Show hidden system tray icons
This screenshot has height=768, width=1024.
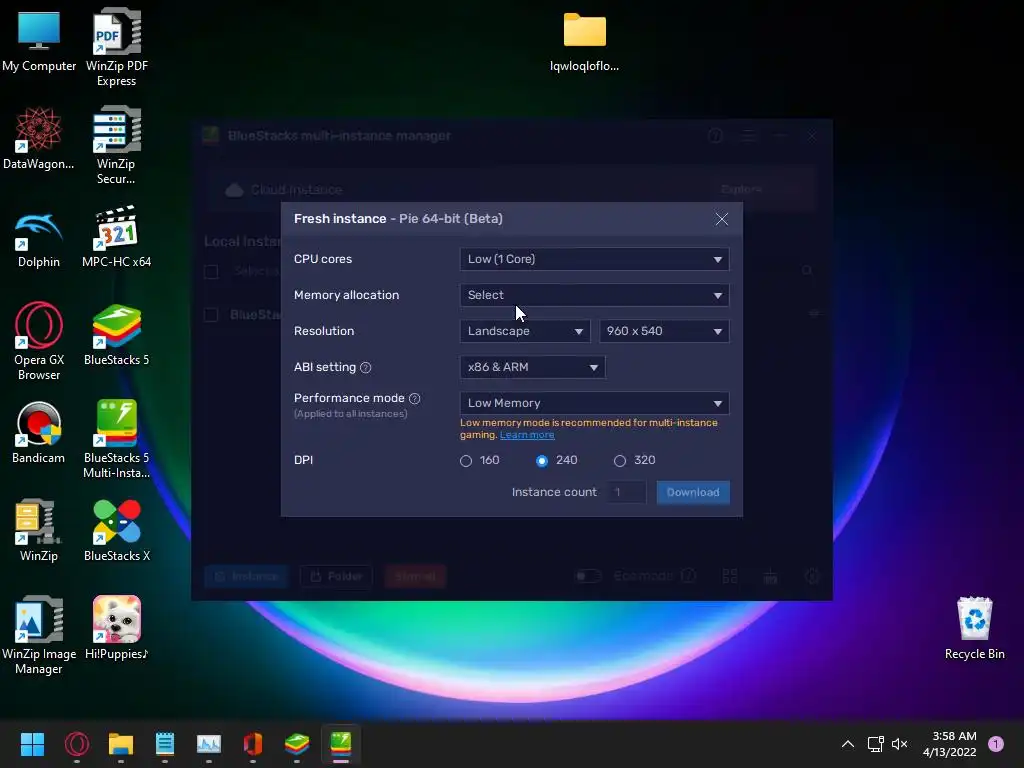[848, 744]
